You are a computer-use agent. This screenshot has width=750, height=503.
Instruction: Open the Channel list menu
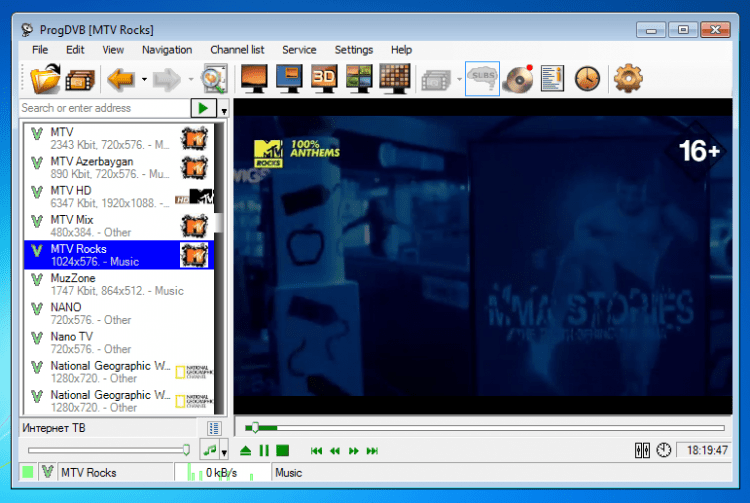point(237,50)
